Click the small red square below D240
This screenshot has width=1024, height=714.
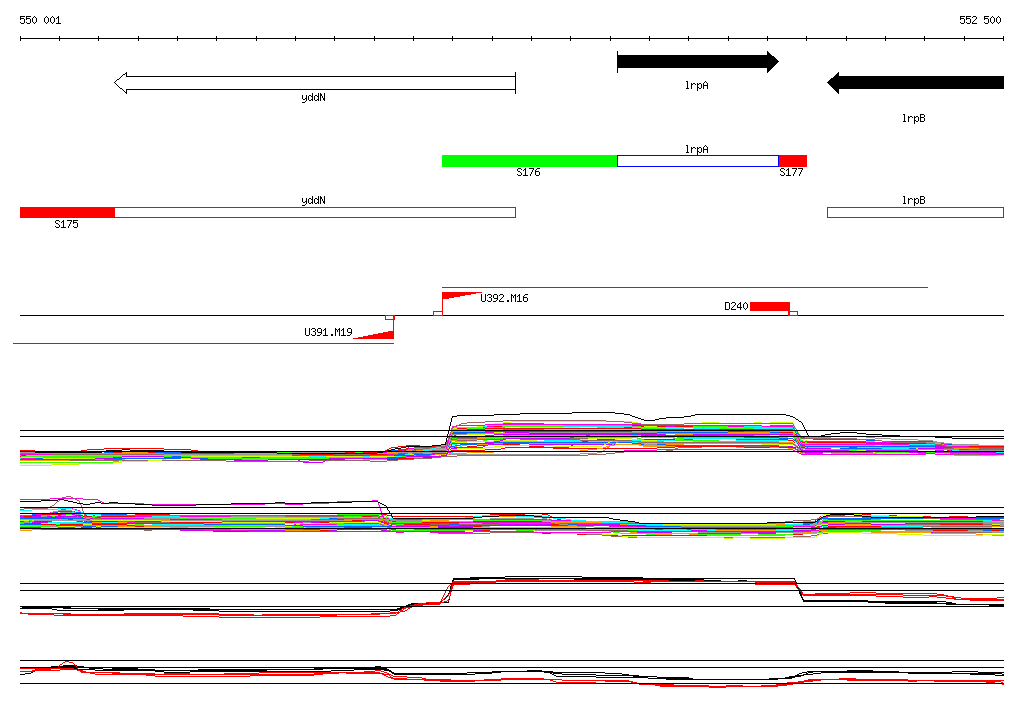click(793, 314)
